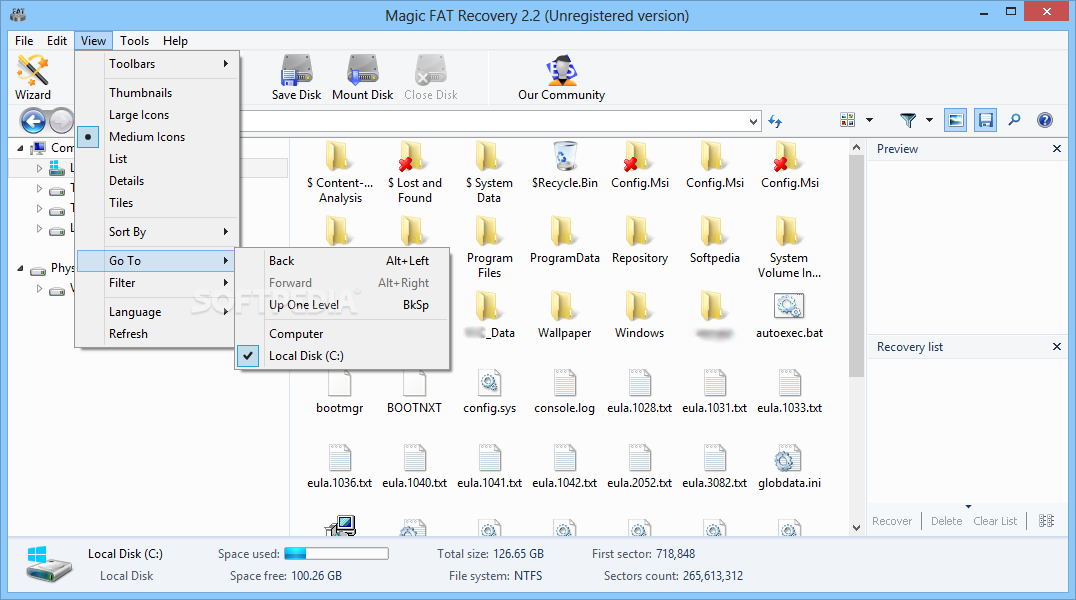Close the Recovery list panel

point(1057,347)
